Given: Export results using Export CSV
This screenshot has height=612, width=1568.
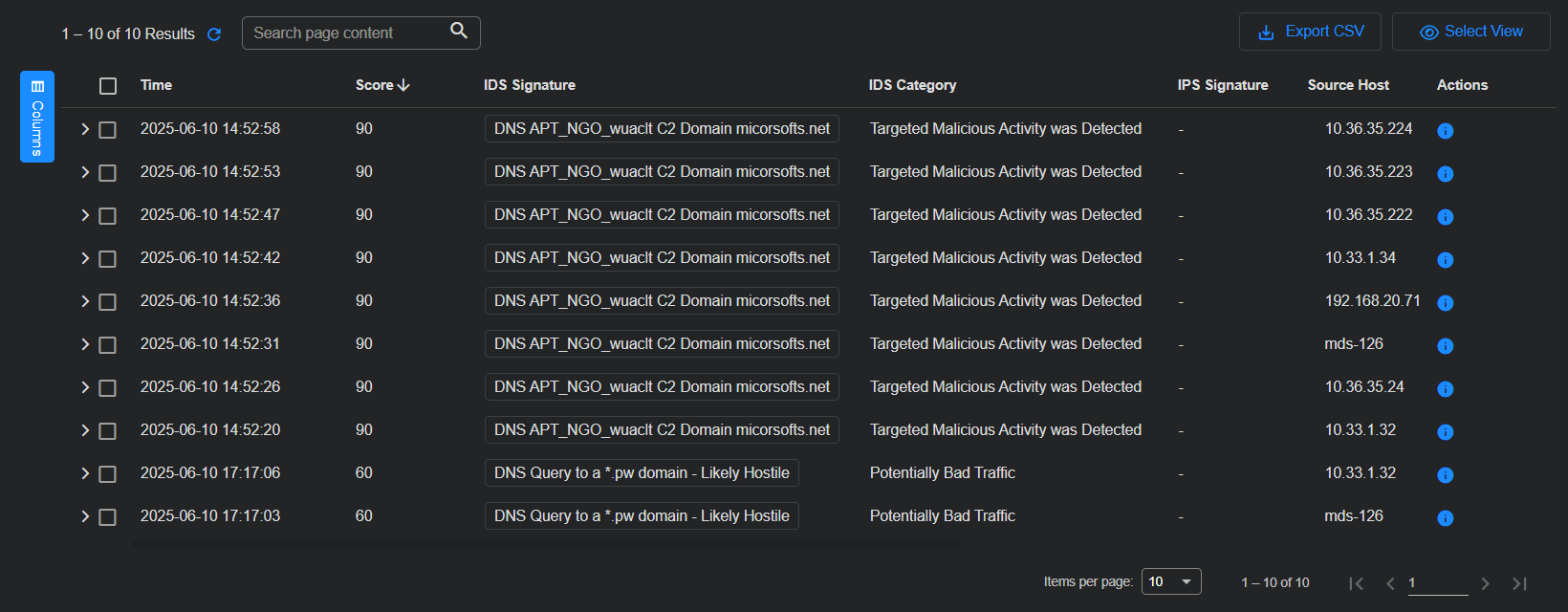Looking at the screenshot, I should (x=1310, y=32).
